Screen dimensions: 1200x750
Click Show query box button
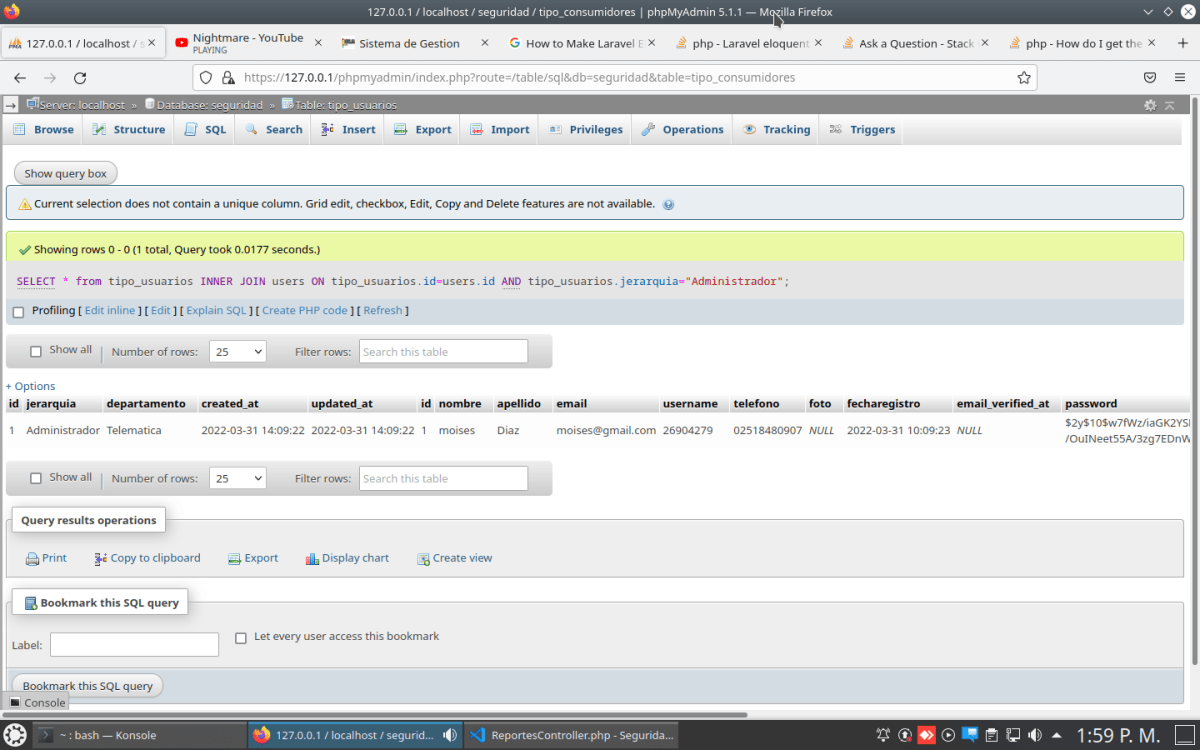coord(65,173)
